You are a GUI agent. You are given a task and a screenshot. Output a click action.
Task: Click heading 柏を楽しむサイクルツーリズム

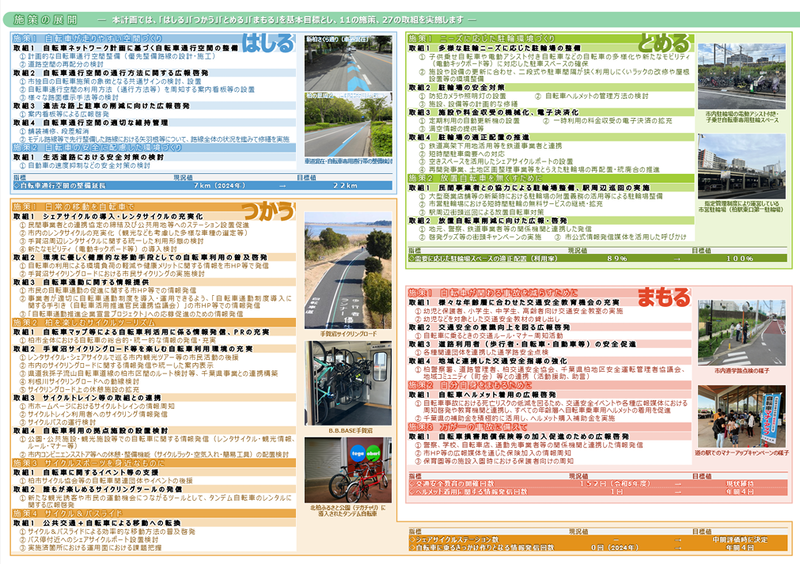99,323
